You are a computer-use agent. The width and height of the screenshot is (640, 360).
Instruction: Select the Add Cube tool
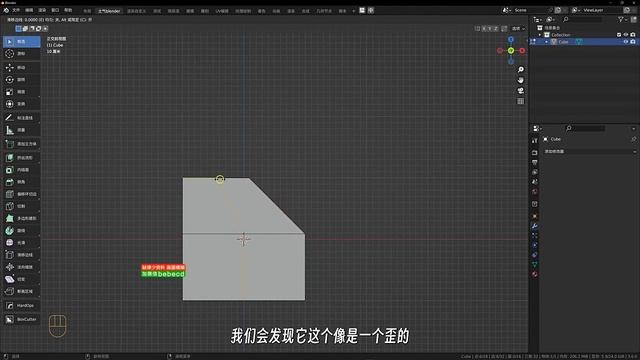(x=22, y=144)
